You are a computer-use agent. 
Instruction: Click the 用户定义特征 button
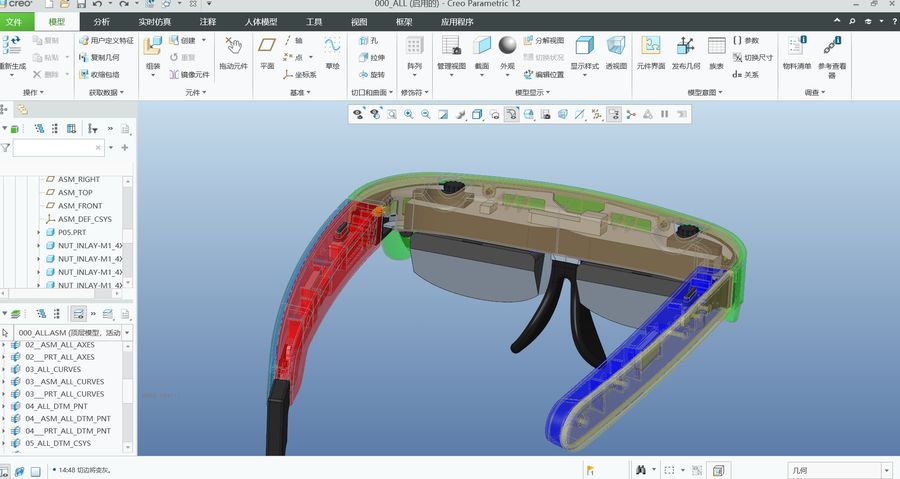tap(106, 41)
